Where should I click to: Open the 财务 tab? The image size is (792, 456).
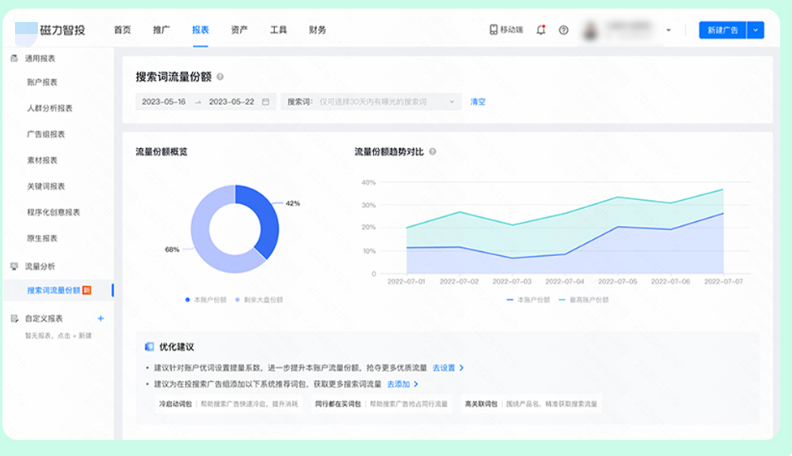coord(317,30)
